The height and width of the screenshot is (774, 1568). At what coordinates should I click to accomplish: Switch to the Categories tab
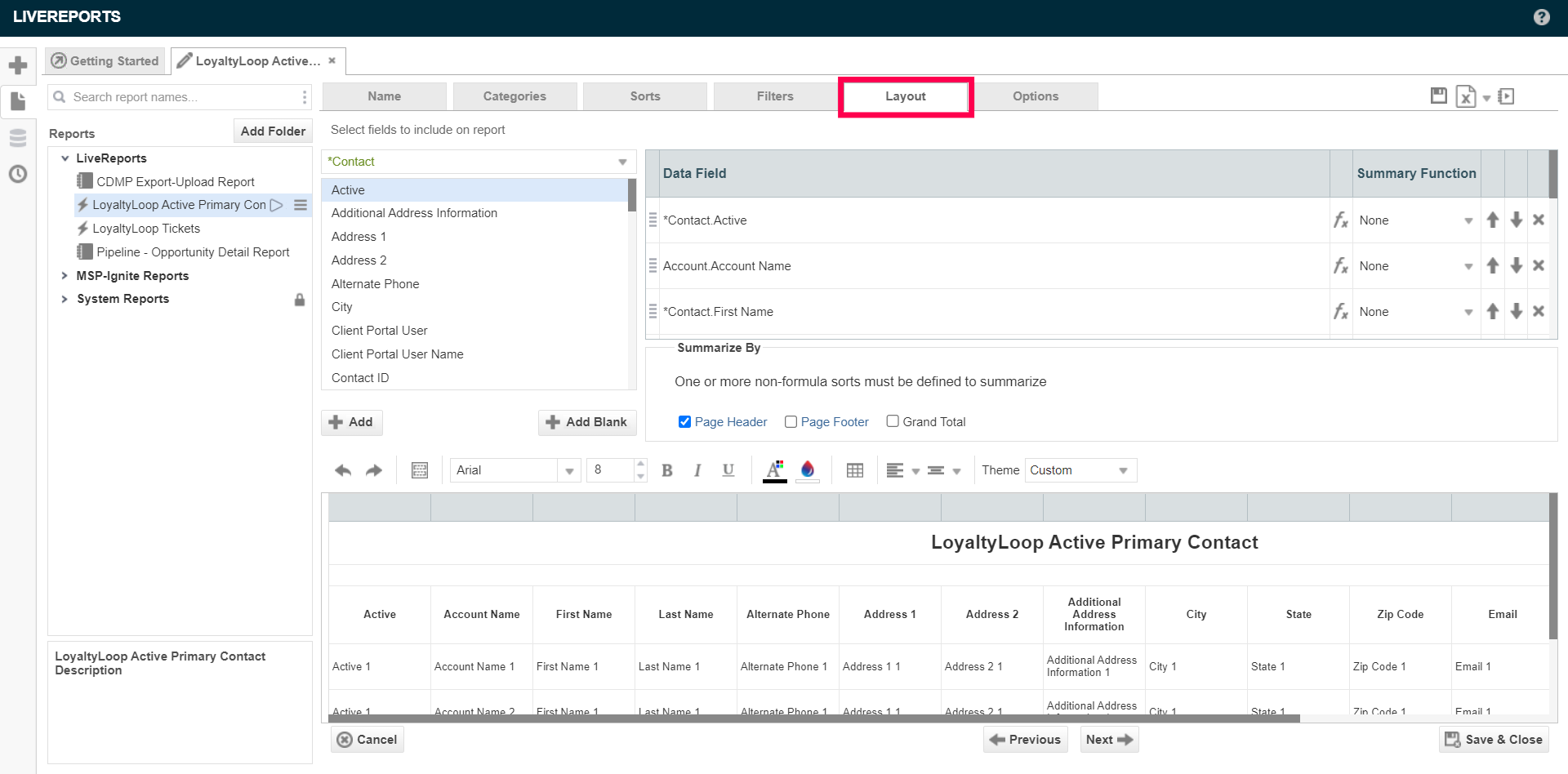514,96
